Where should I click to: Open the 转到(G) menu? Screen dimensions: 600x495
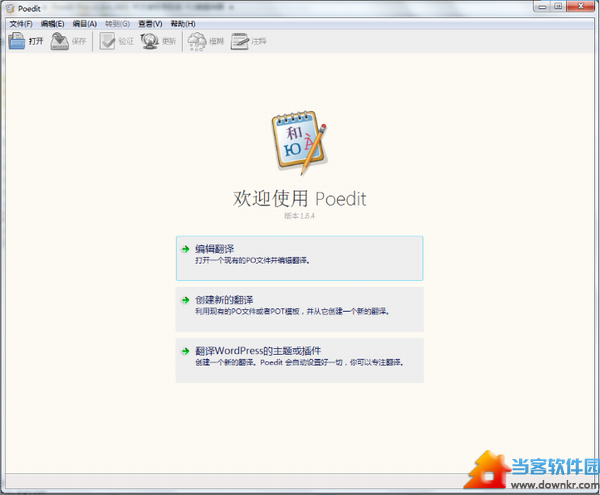[117, 24]
